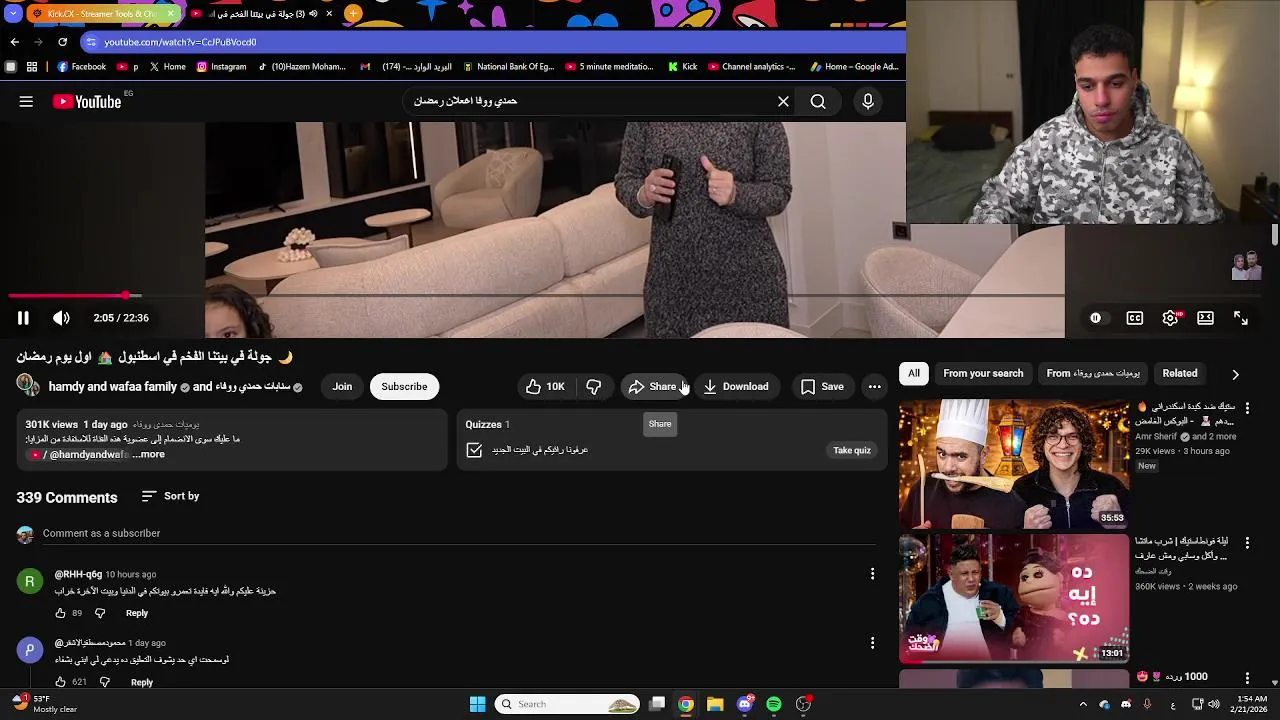Open the tab search dropdown arrow
This screenshot has height=720, width=1280.
(x=12, y=14)
